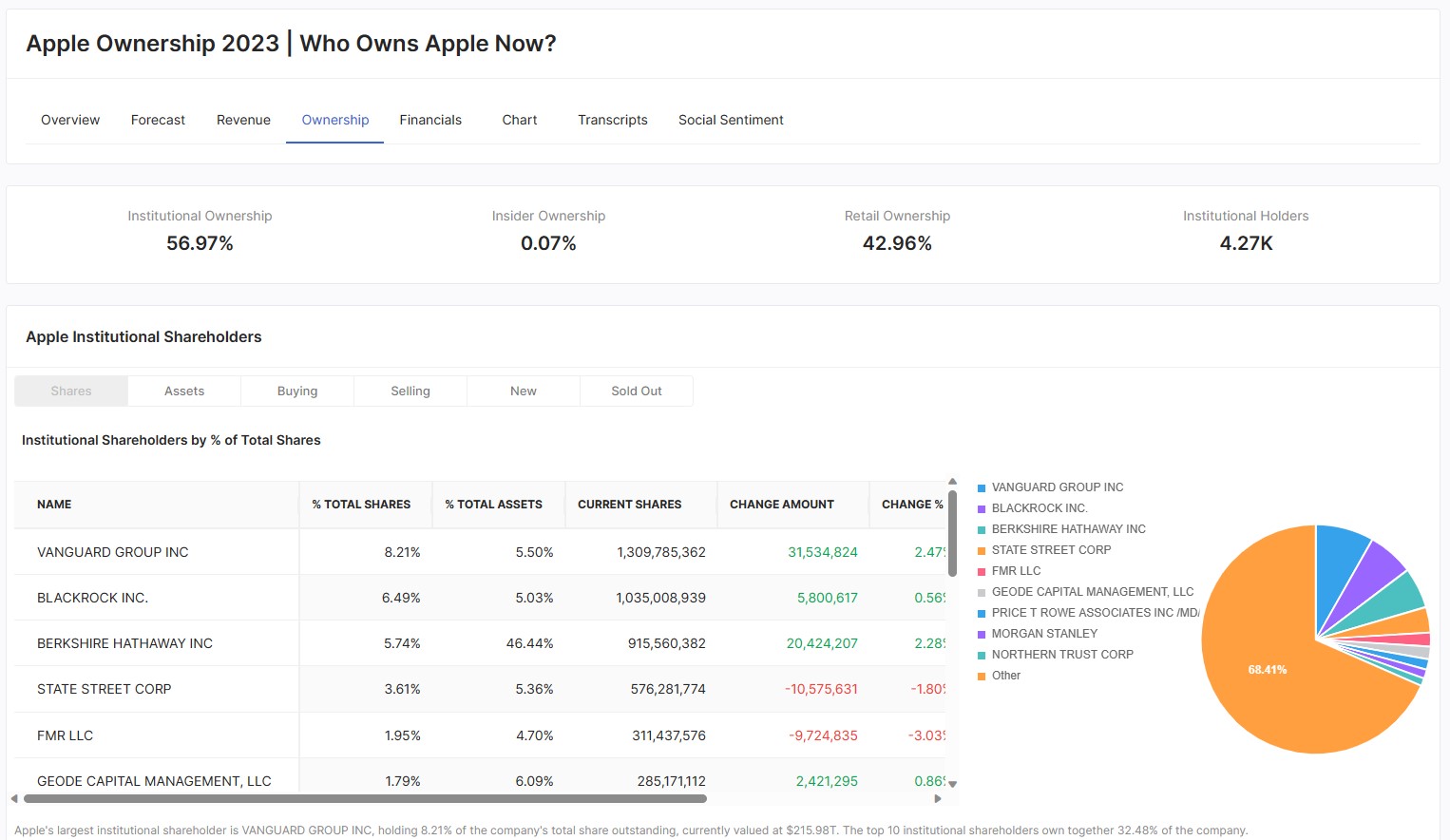Click VANGUARD GROUP INC in the table
This screenshot has width=1450, height=840.
[113, 552]
